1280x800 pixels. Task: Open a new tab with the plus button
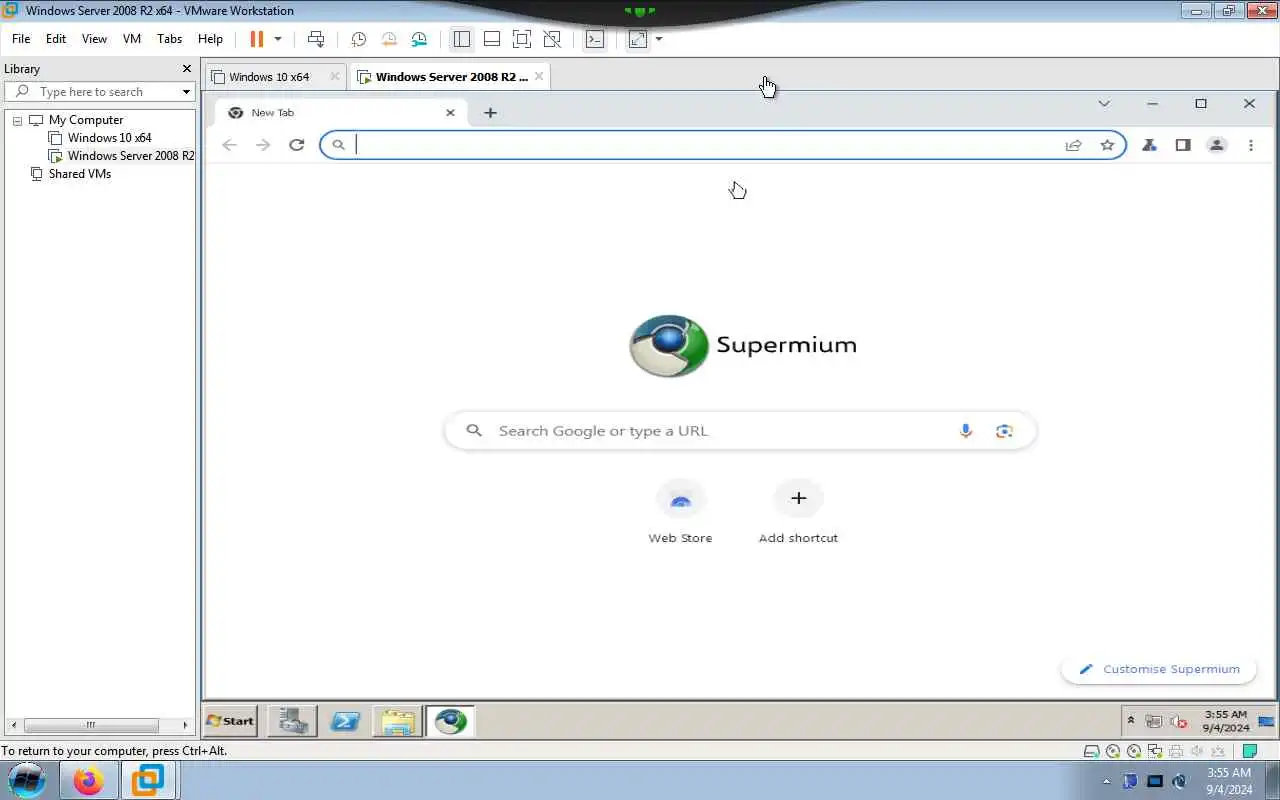[x=490, y=113]
